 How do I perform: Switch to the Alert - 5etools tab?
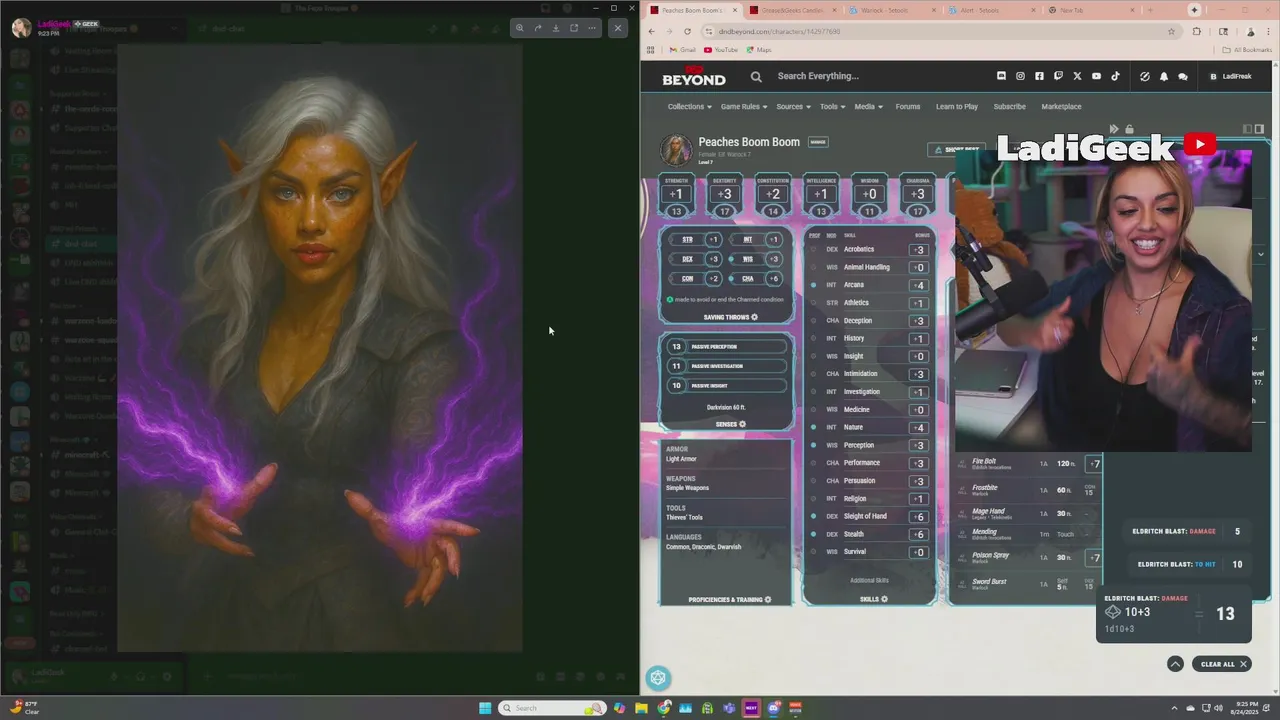click(988, 10)
